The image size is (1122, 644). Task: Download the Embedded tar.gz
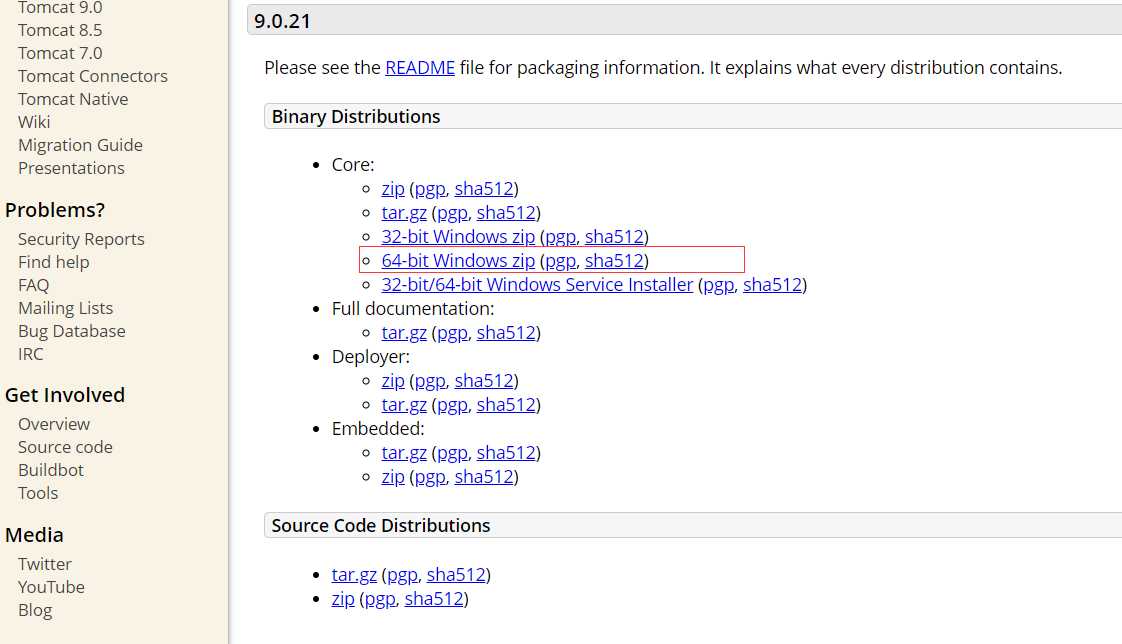click(x=404, y=453)
